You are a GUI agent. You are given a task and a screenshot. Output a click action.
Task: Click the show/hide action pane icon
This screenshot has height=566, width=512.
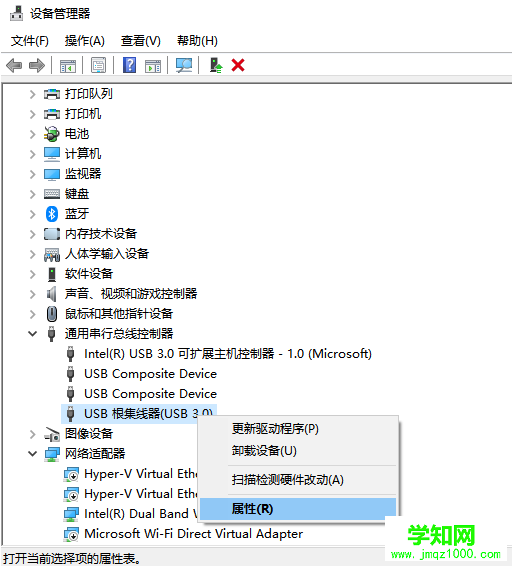tap(153, 66)
